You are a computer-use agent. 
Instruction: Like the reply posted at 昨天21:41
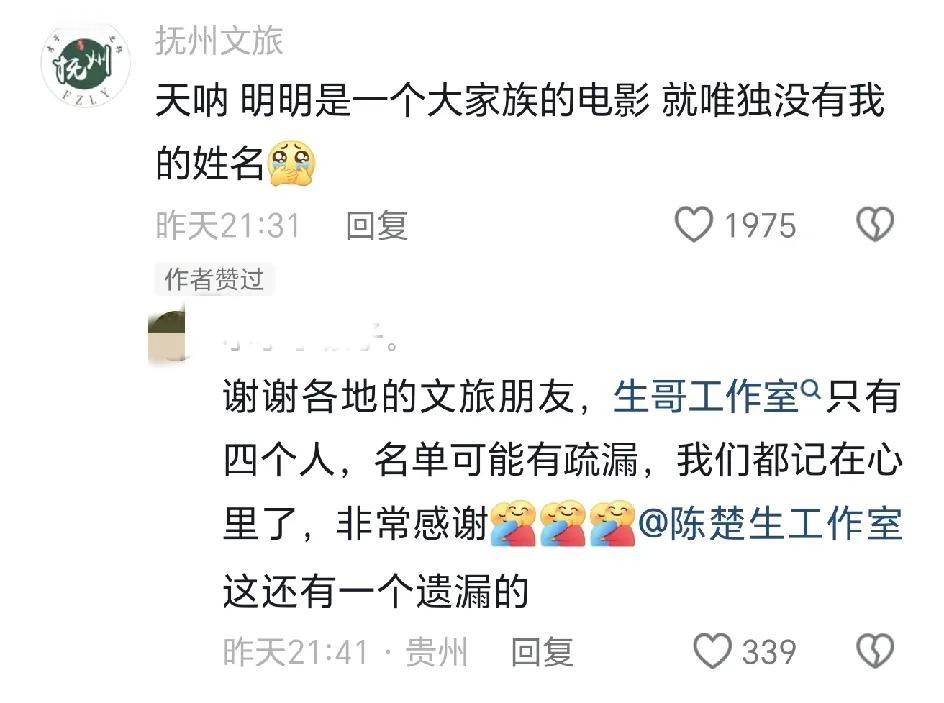(x=712, y=651)
